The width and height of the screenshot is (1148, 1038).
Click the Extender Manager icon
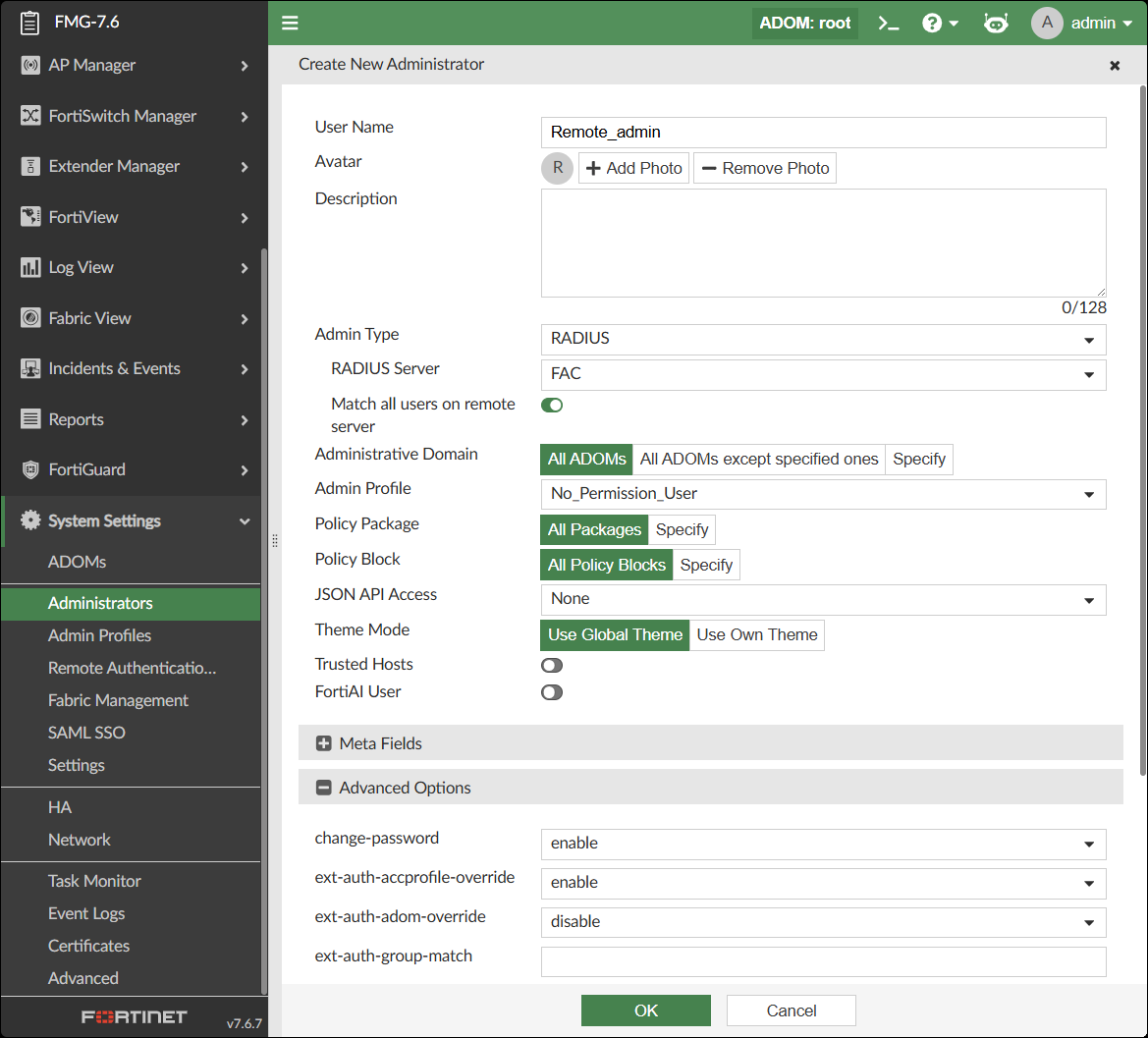pos(30,166)
